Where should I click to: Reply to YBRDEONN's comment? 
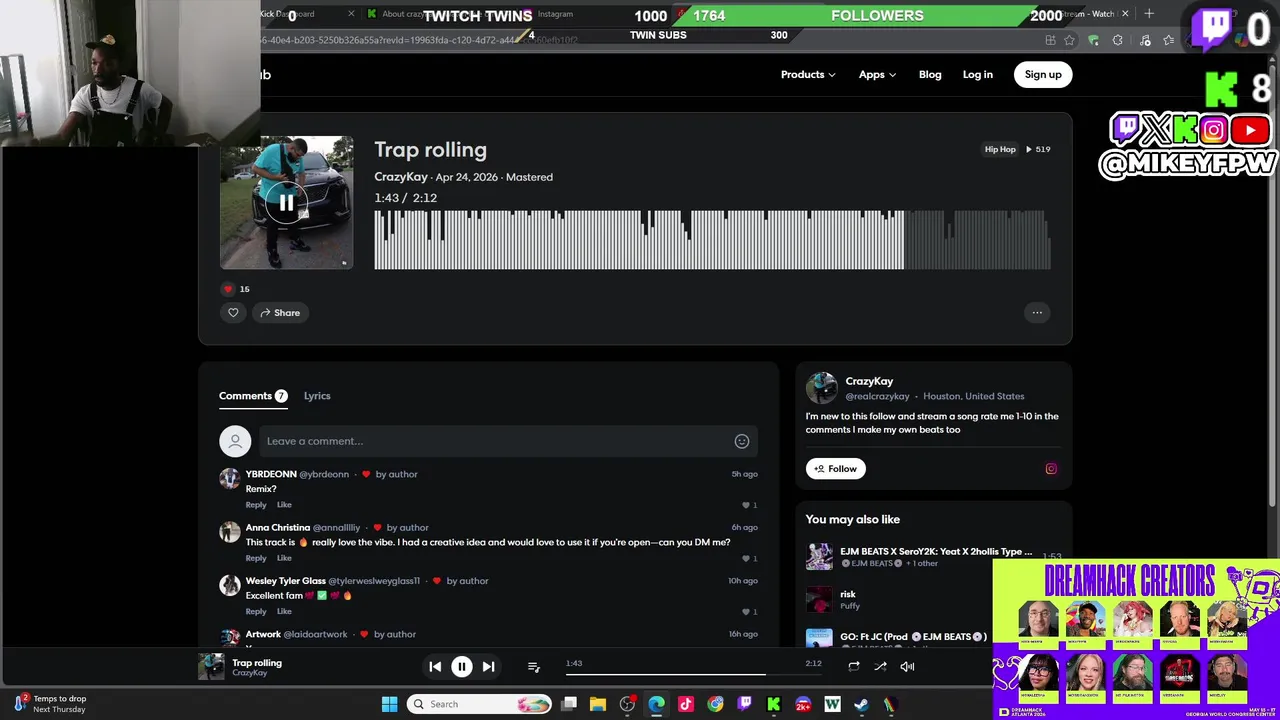[256, 505]
